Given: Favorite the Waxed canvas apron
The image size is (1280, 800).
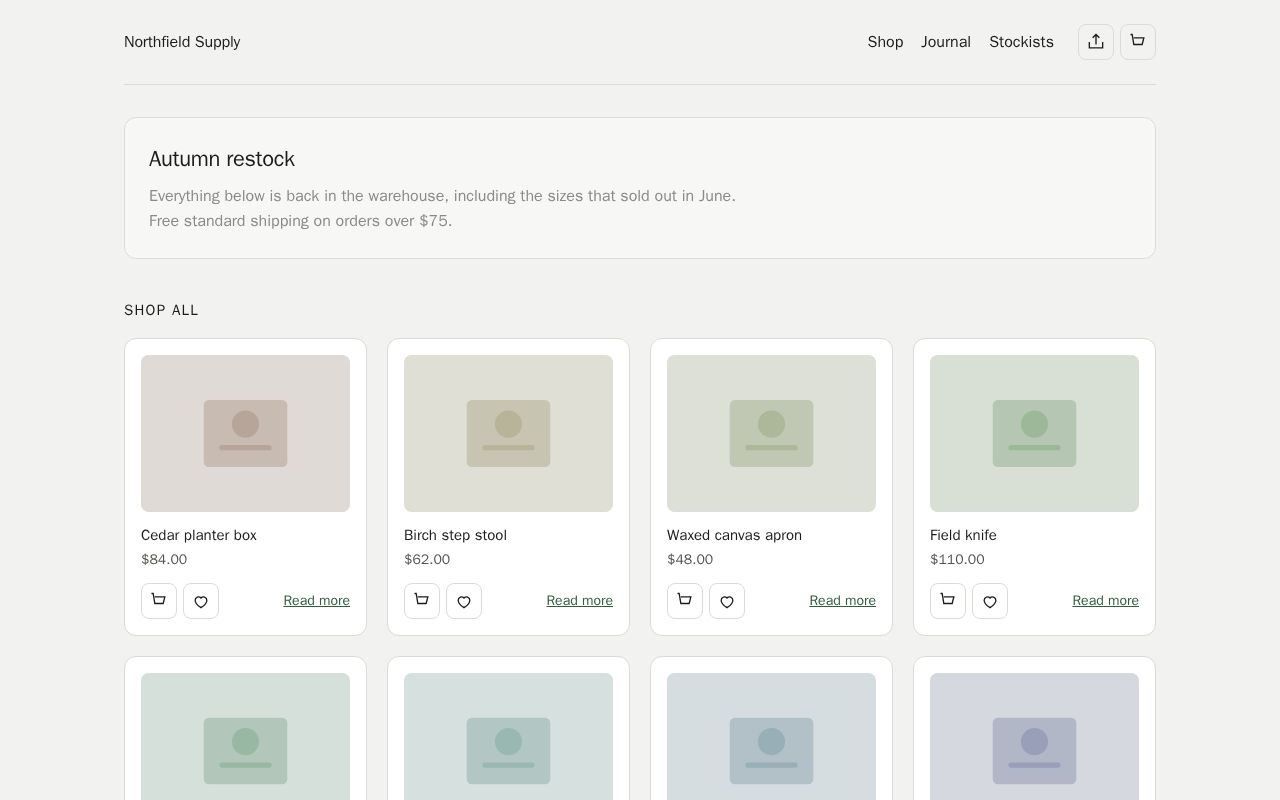Looking at the screenshot, I should [727, 601].
